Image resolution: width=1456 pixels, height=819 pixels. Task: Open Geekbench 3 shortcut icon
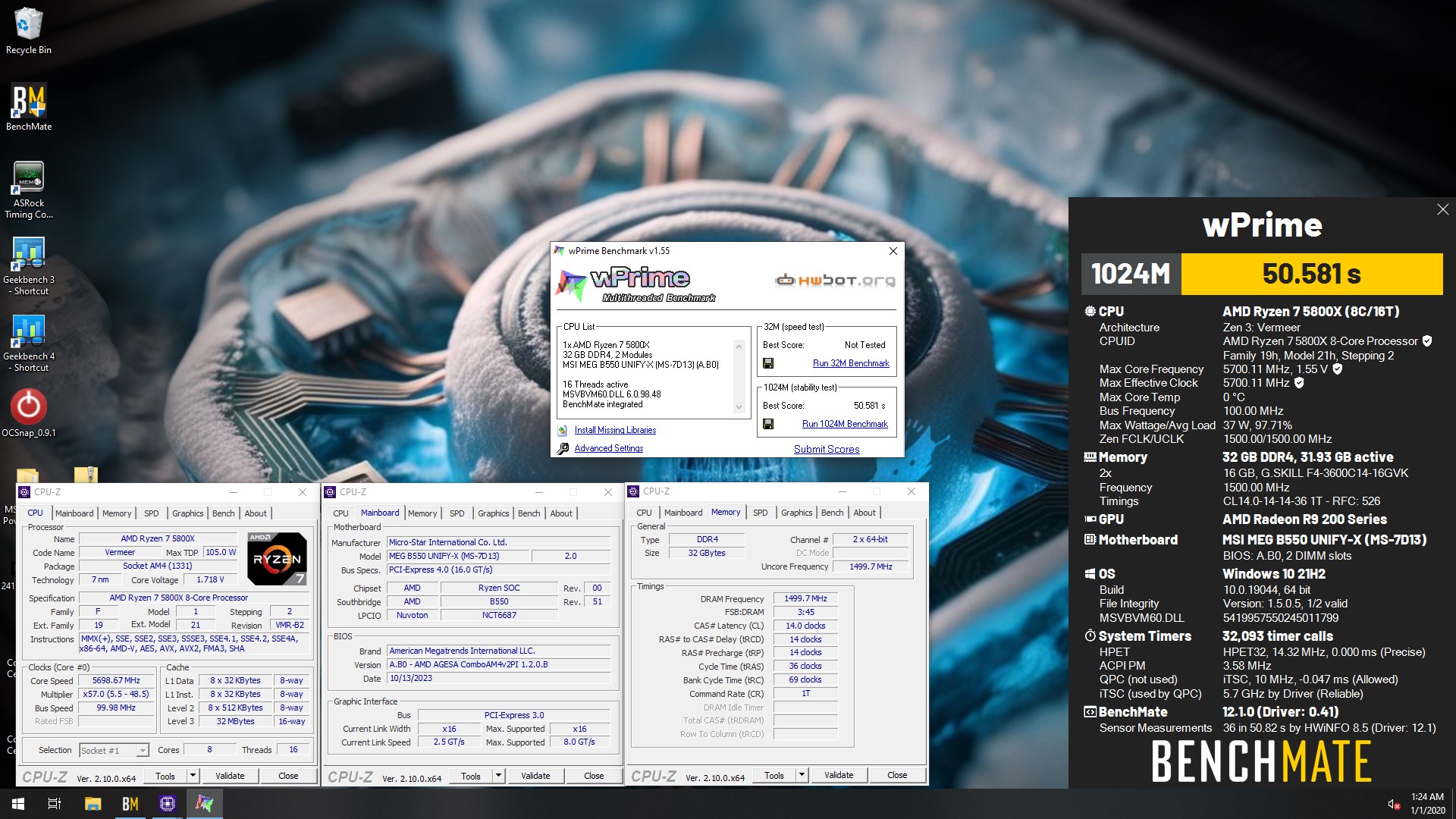coord(29,265)
